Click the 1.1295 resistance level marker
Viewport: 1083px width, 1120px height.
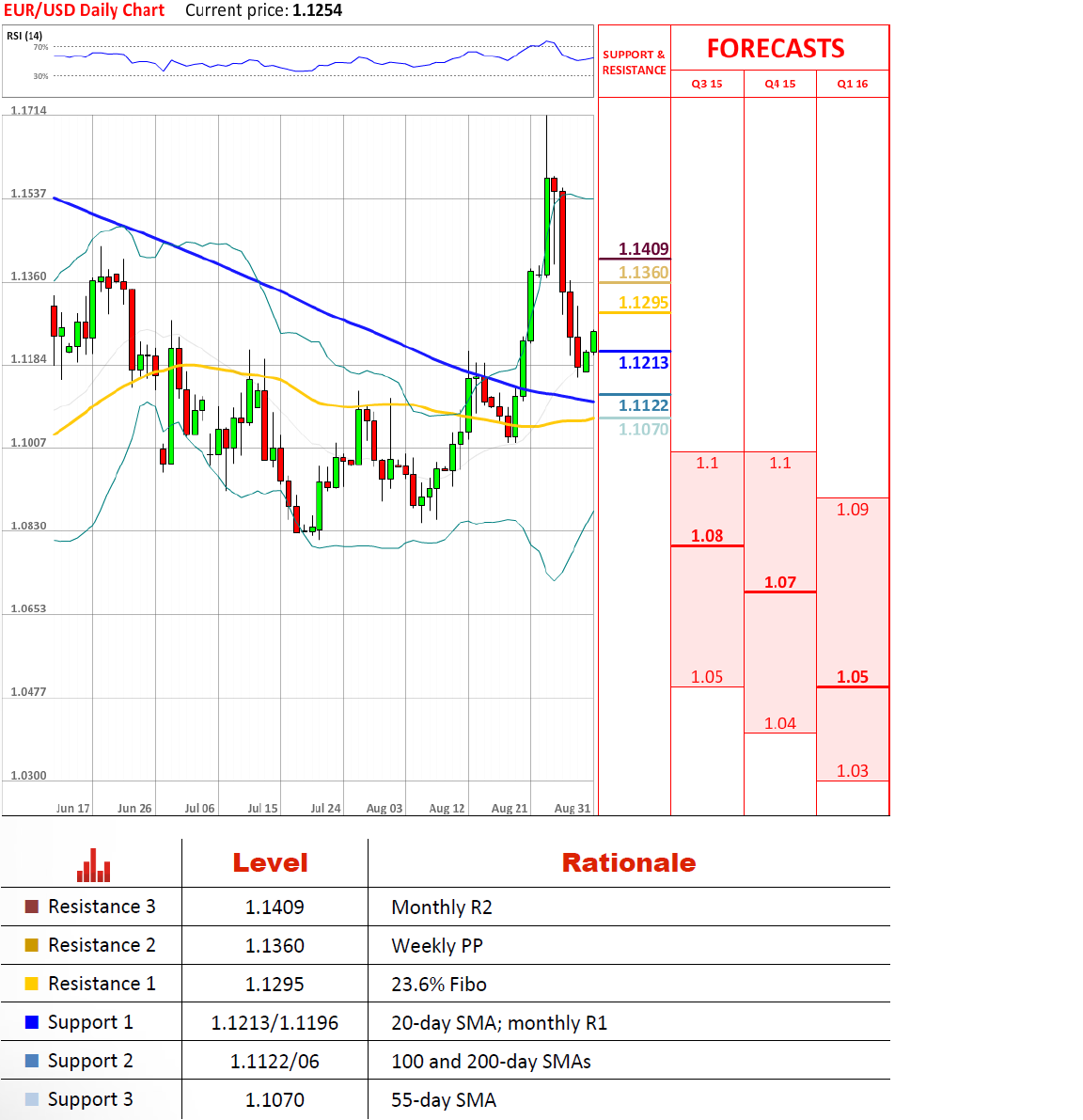pos(643,303)
